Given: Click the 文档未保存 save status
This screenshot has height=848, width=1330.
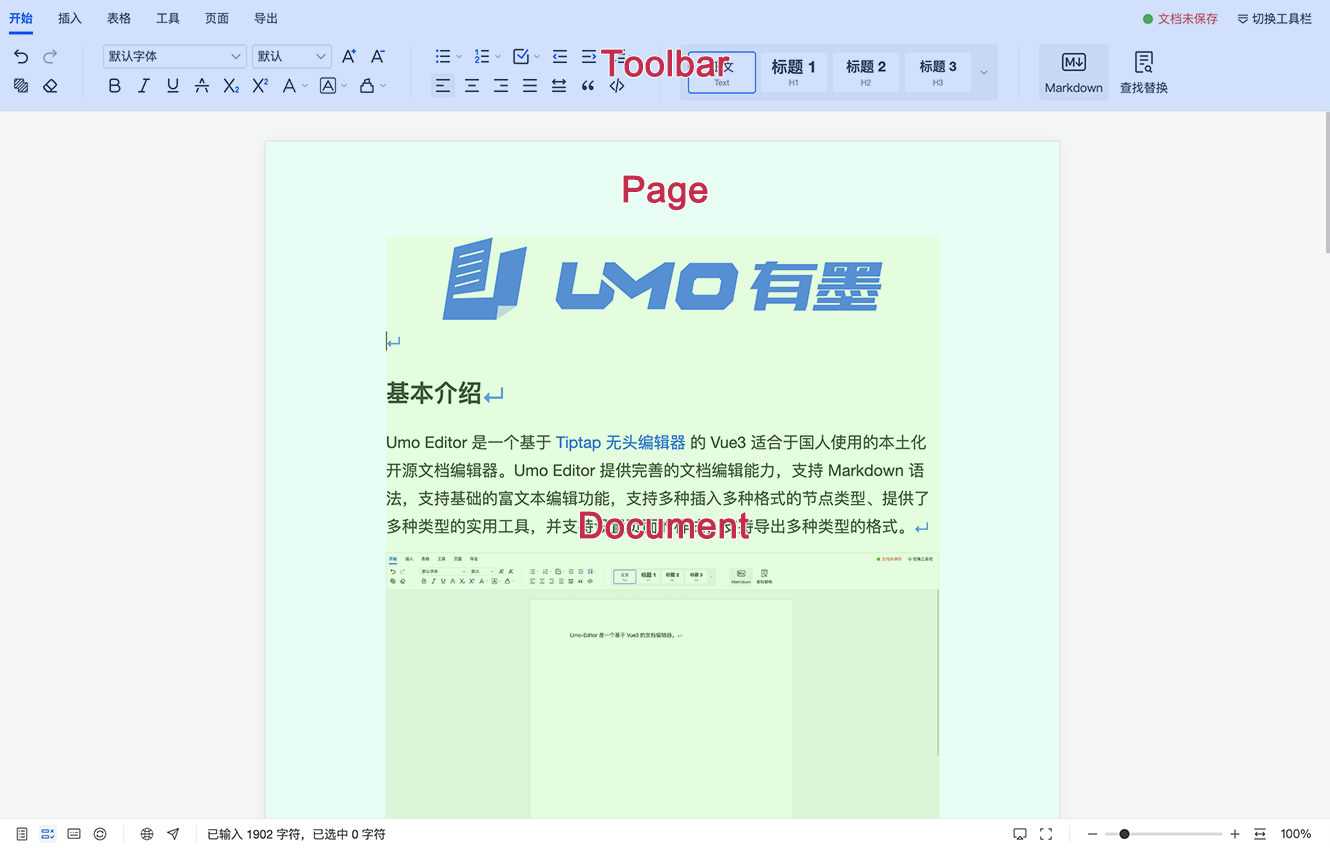Looking at the screenshot, I should coord(1181,19).
